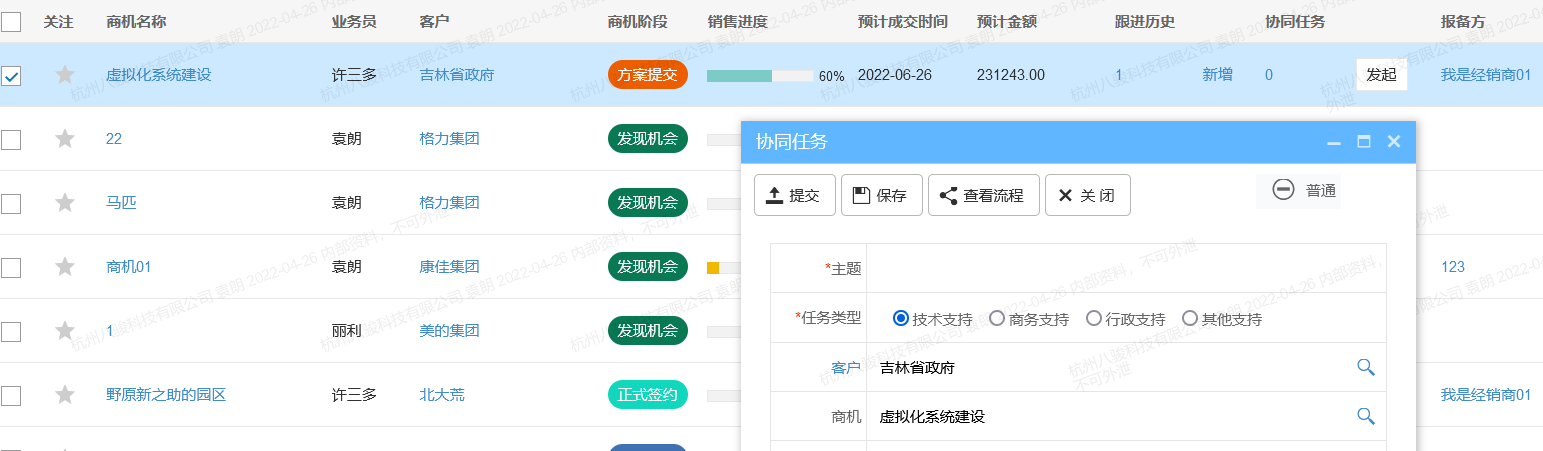
Task: Open the 吉林省政府 customer link
Action: (456, 75)
